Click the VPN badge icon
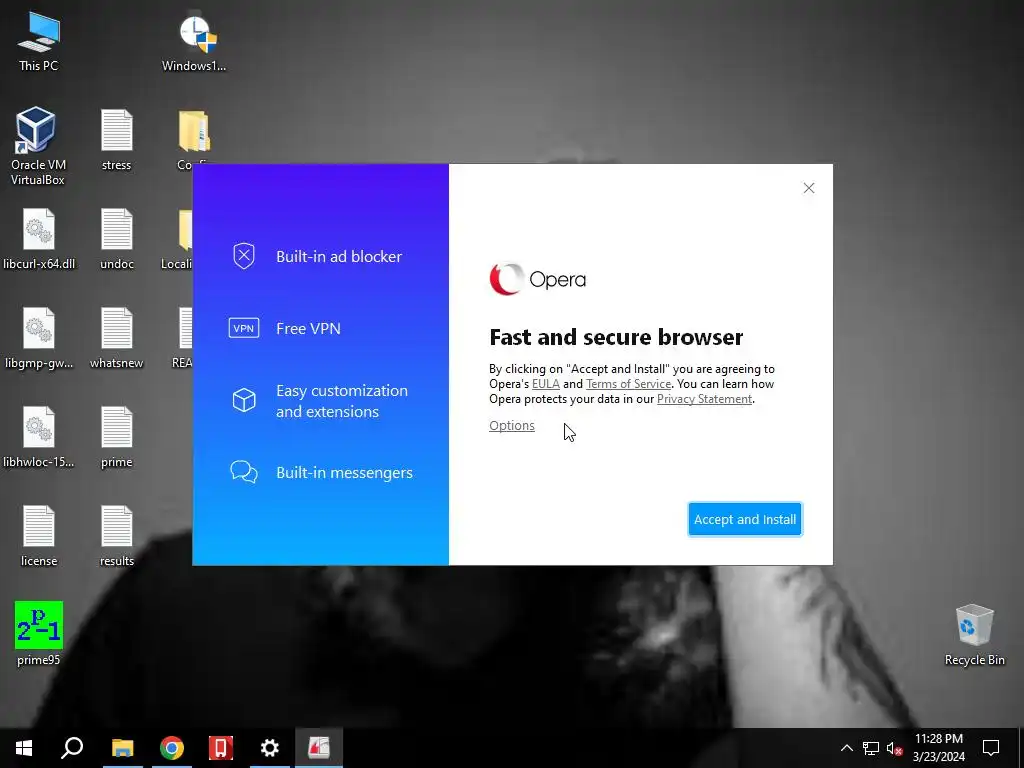Viewport: 1024px width, 768px height. pyautogui.click(x=244, y=328)
